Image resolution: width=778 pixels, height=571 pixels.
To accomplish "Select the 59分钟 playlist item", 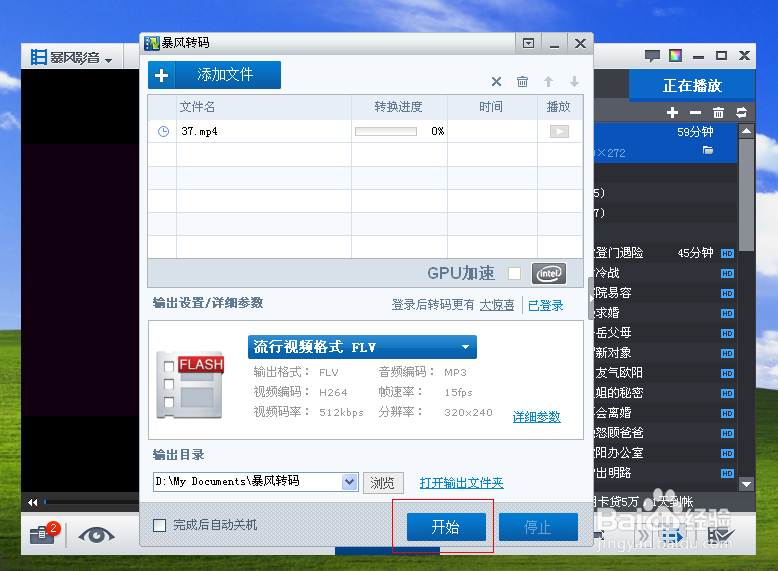I will (665, 142).
